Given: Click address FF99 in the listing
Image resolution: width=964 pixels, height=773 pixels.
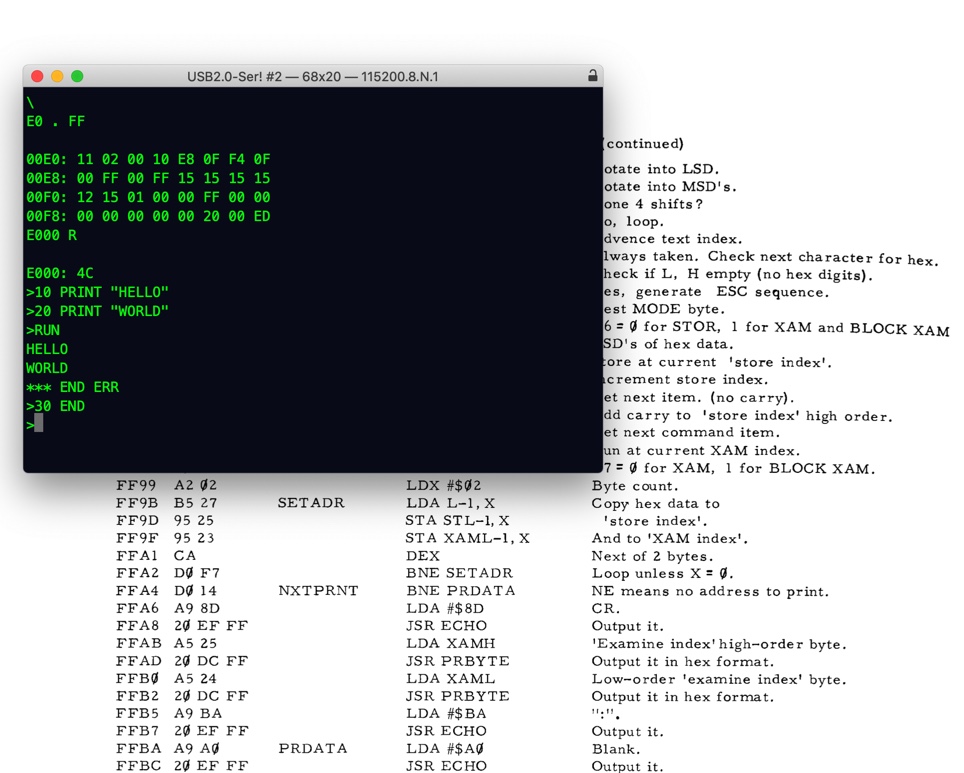Looking at the screenshot, I should pos(136,485).
